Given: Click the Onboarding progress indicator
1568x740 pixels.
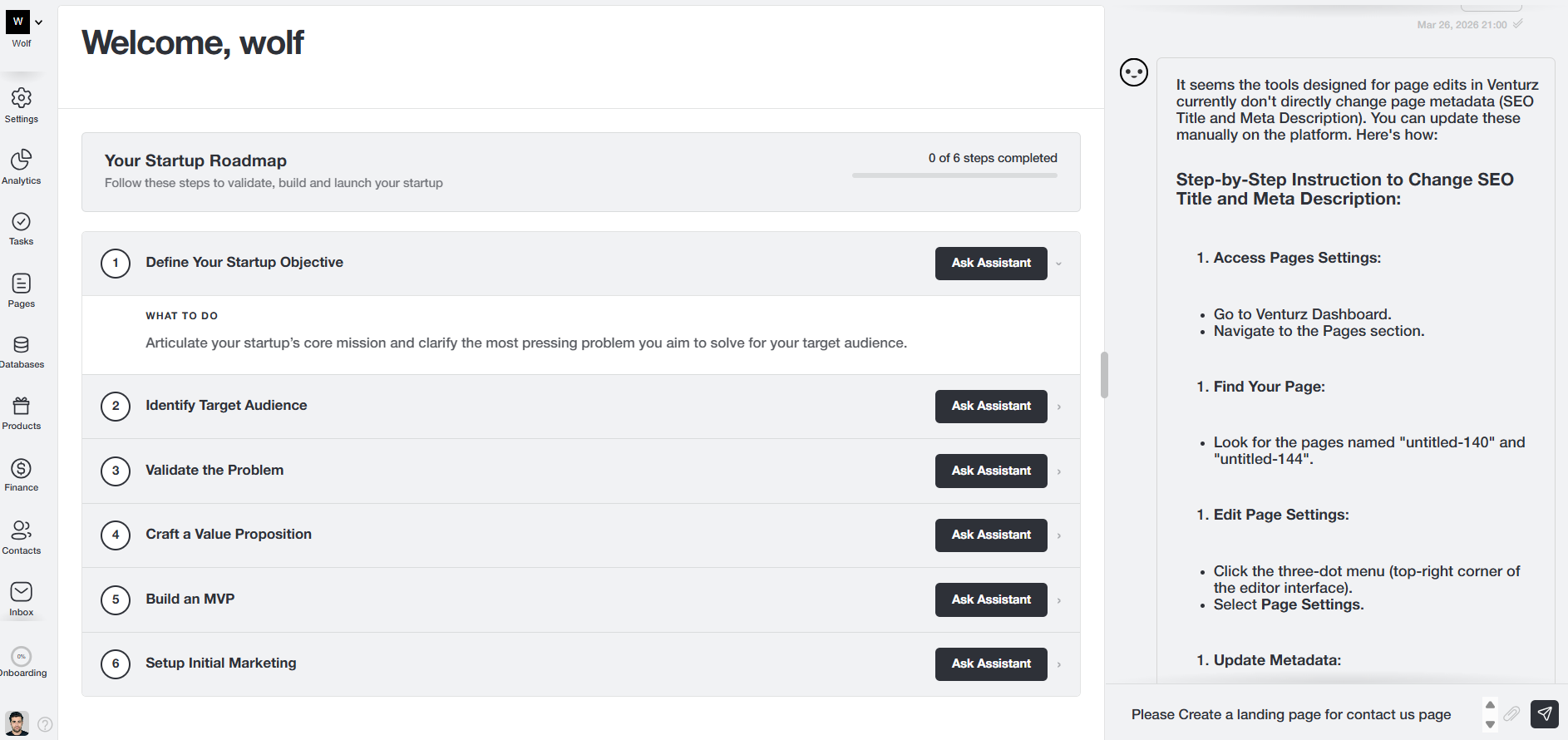Looking at the screenshot, I should point(22,657).
